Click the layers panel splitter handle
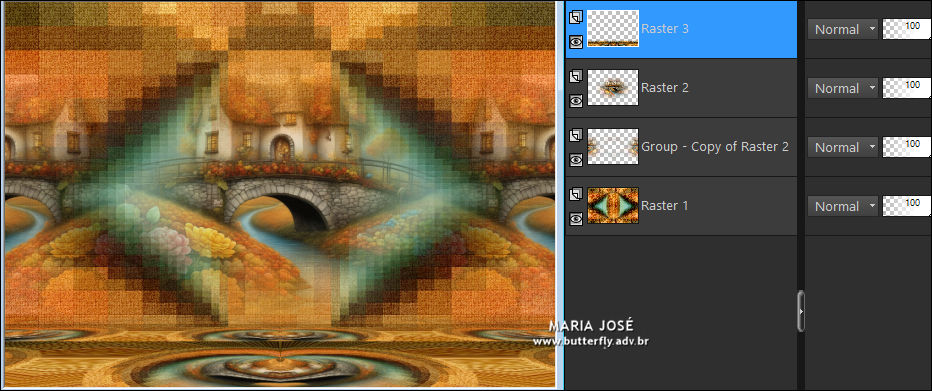 [801, 311]
